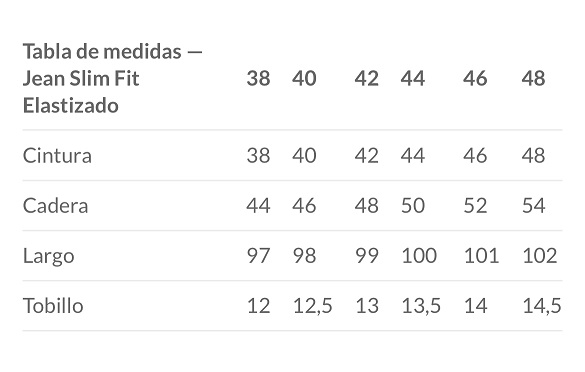Select the size 46 column header
Image resolution: width=585 pixels, height=372 pixels.
(475, 78)
